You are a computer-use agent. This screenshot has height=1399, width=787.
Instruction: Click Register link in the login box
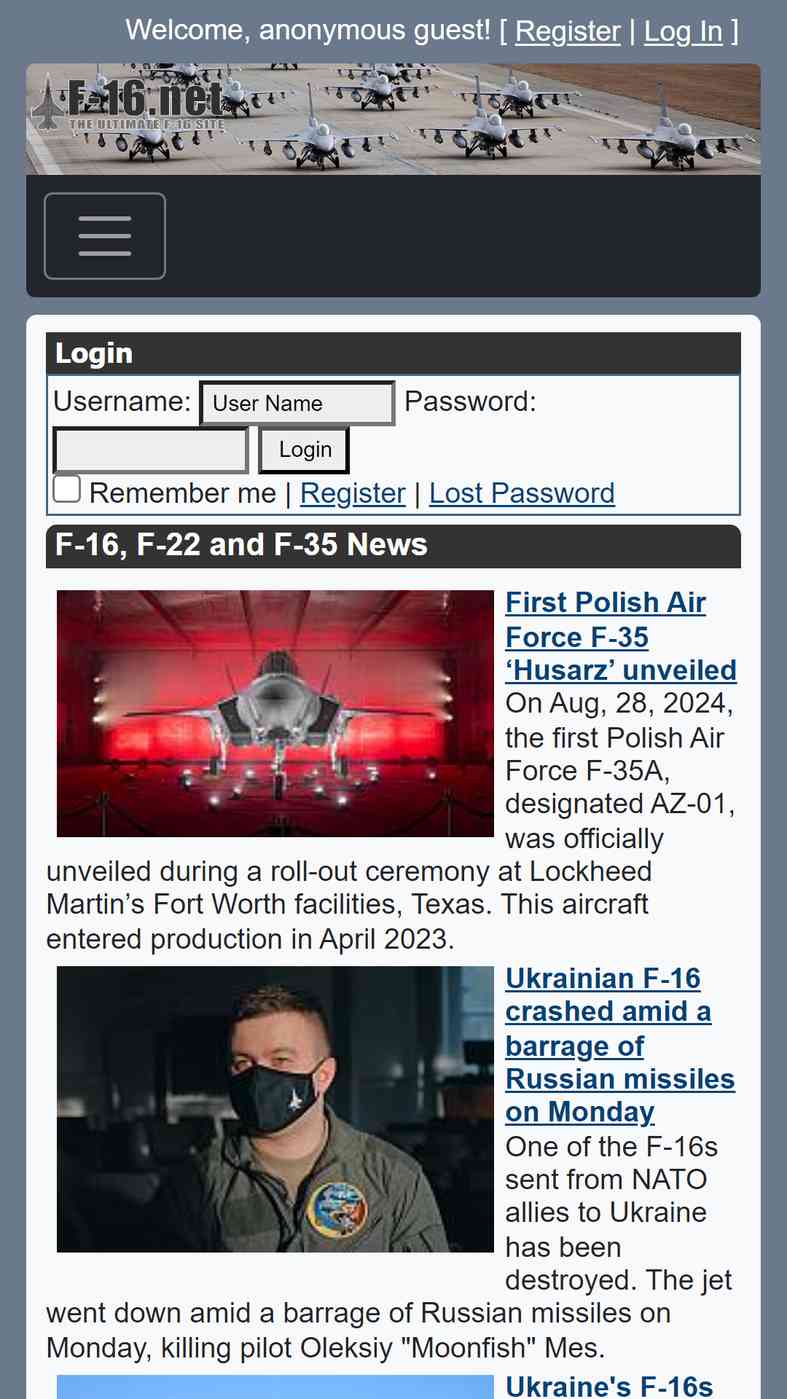[x=353, y=493]
